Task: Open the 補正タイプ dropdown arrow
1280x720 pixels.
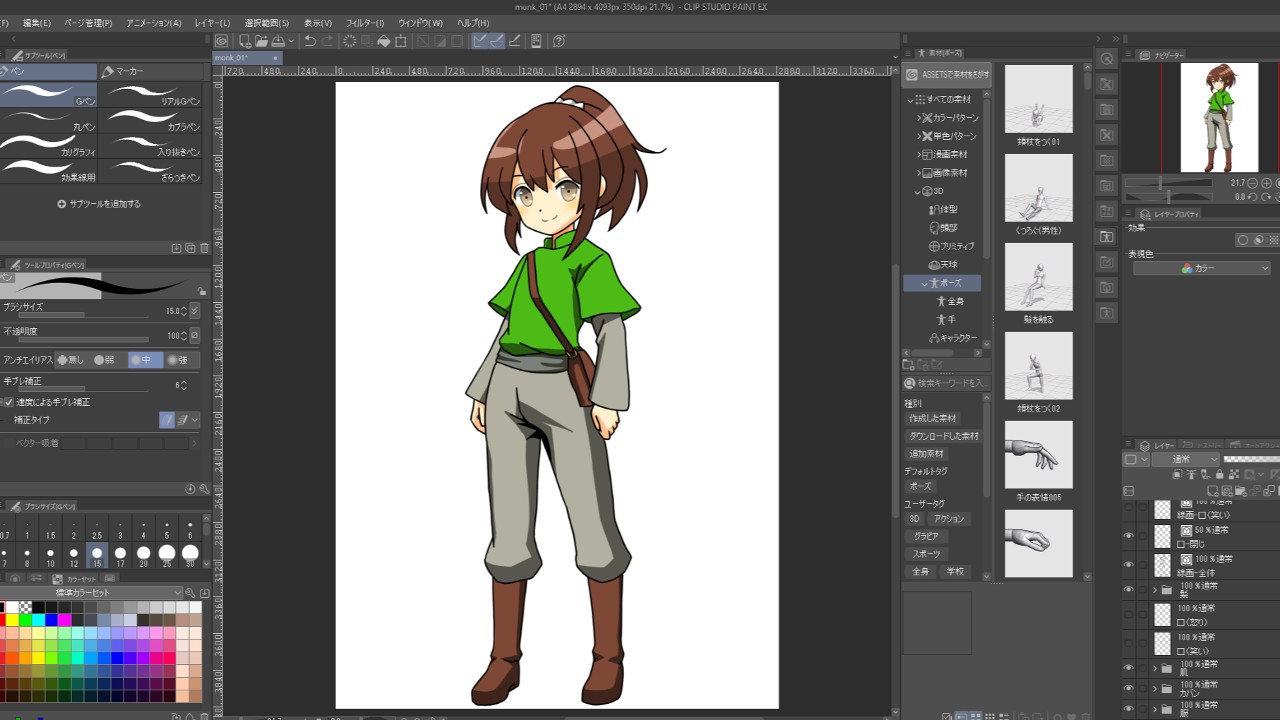Action: tap(195, 421)
